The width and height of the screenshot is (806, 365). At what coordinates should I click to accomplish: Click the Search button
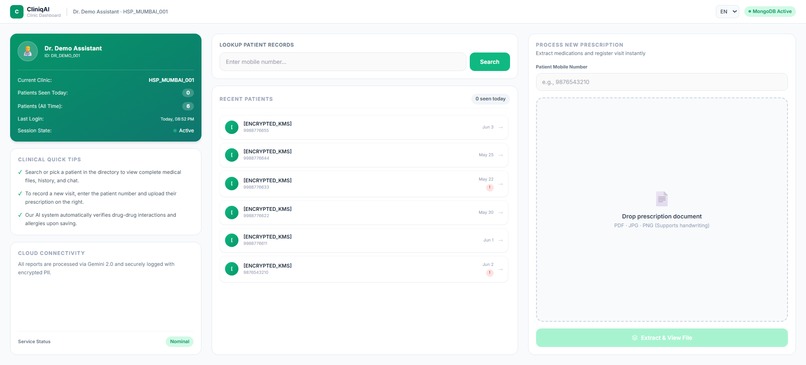[489, 62]
